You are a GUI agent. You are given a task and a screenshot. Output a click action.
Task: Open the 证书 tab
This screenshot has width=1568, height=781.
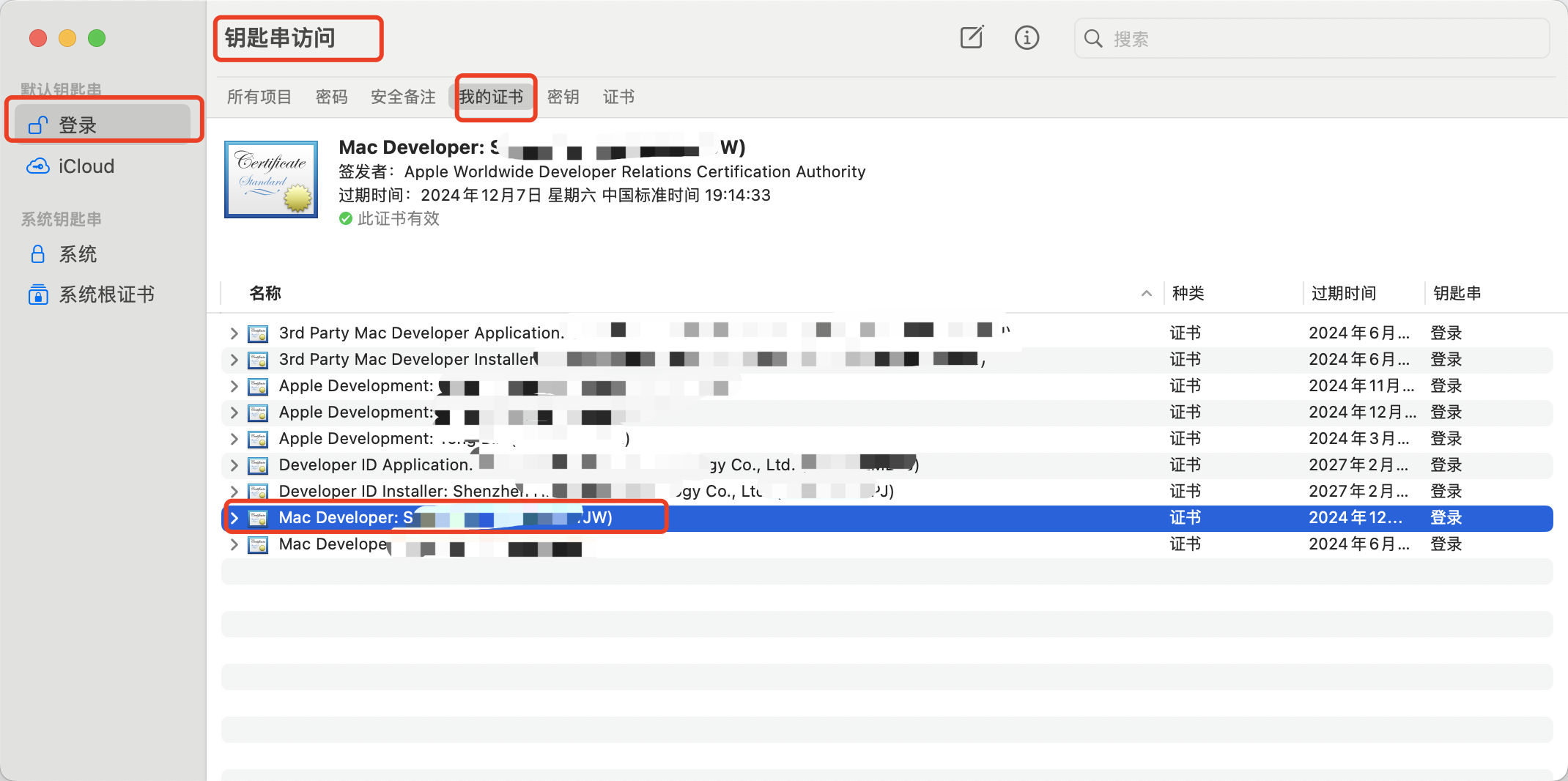click(618, 97)
